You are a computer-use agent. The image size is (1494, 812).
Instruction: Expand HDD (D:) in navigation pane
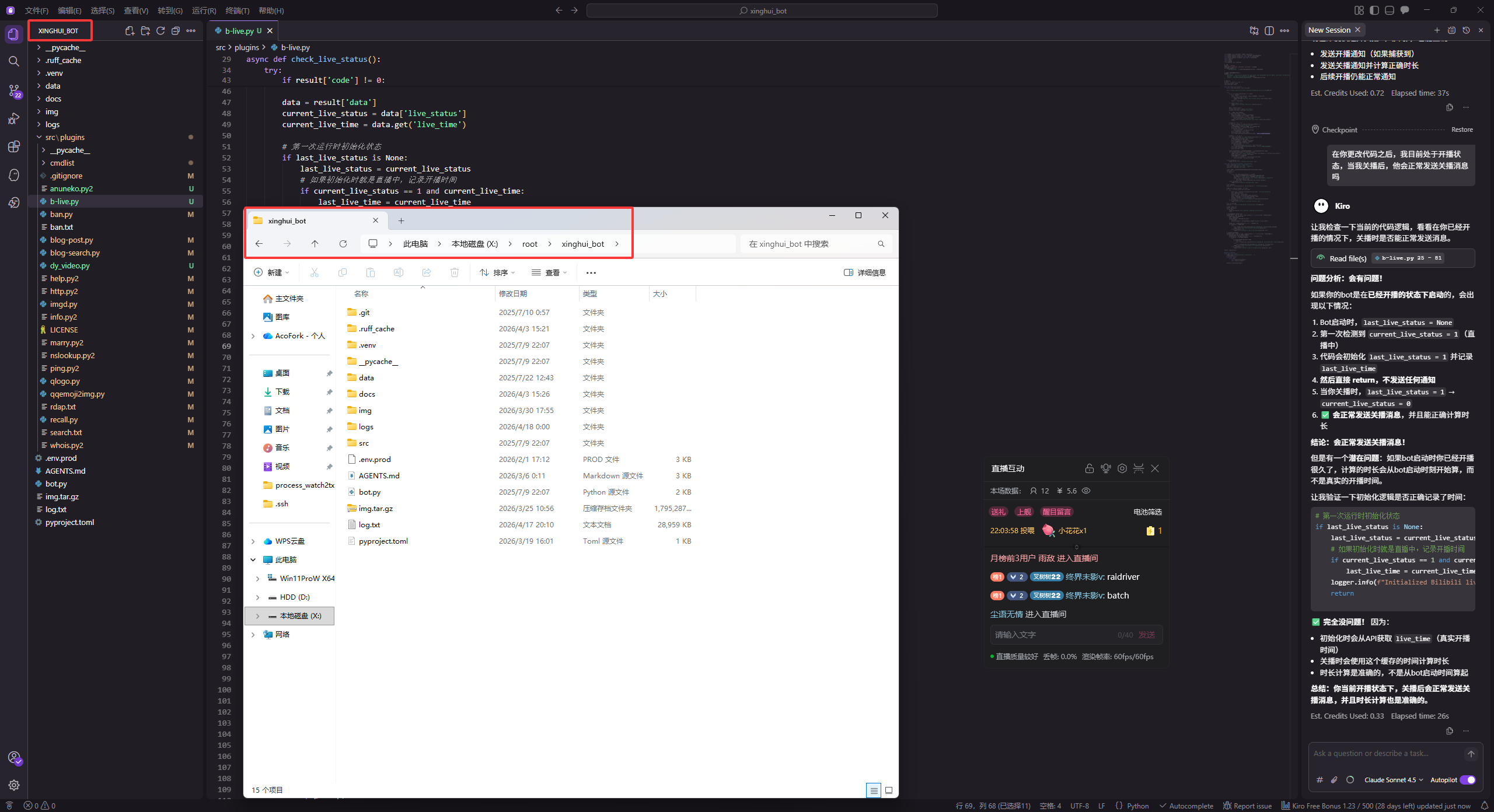[x=257, y=597]
